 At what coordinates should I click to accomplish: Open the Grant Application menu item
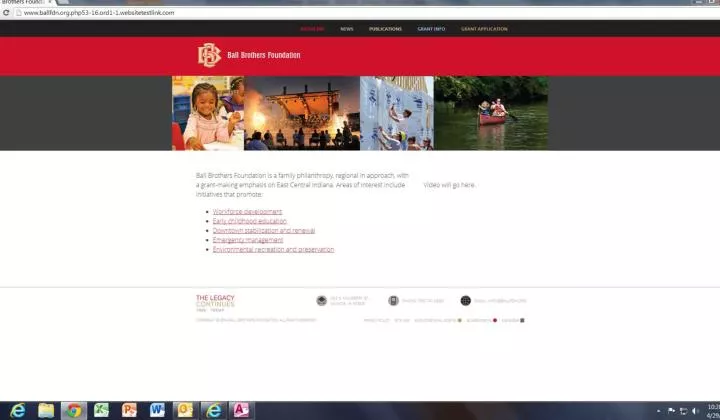click(x=484, y=29)
